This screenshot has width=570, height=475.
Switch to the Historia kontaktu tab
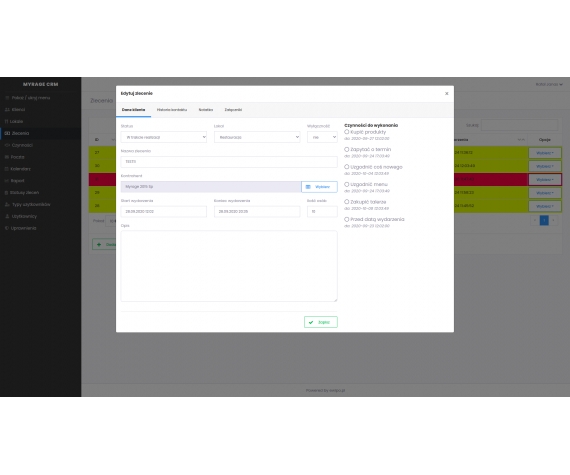[x=172, y=110]
